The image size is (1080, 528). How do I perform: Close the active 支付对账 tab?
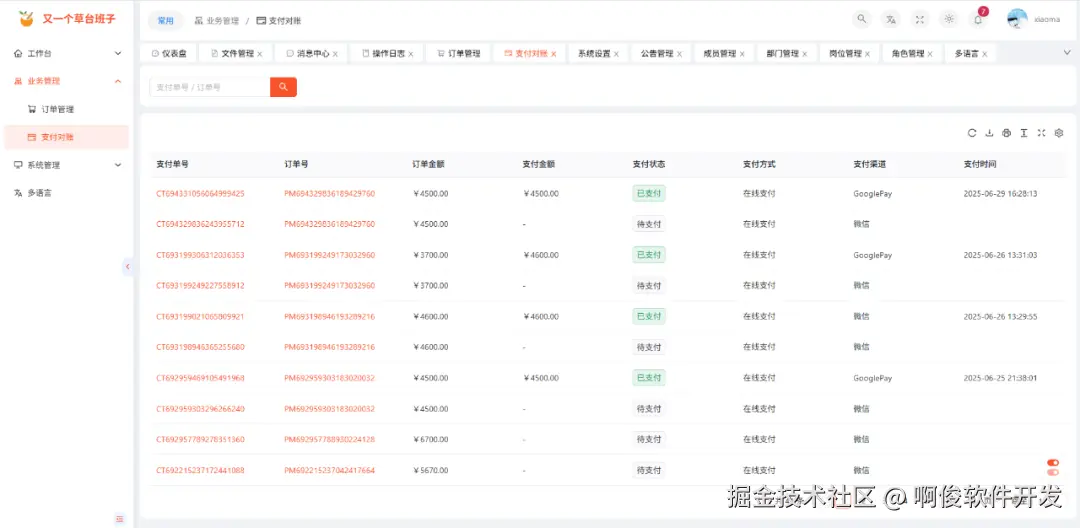(x=554, y=54)
